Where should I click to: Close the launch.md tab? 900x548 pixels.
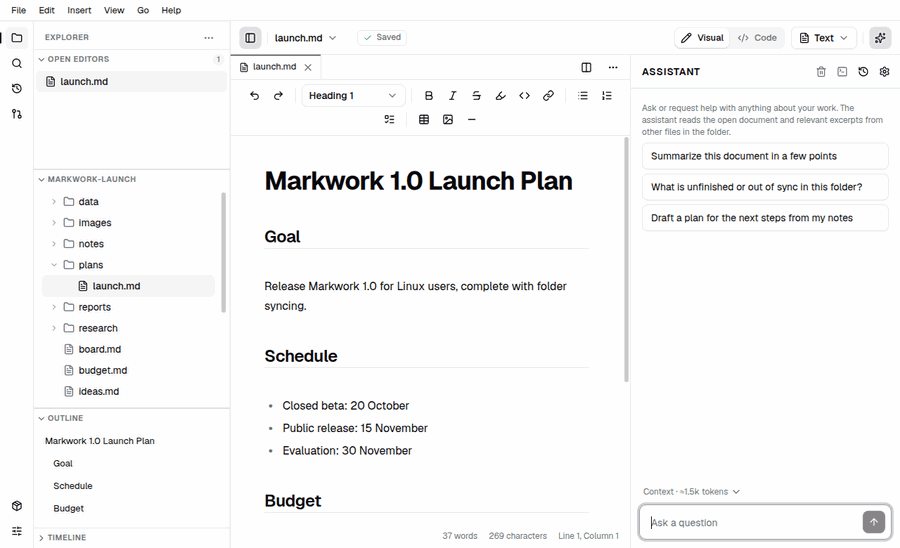(308, 67)
